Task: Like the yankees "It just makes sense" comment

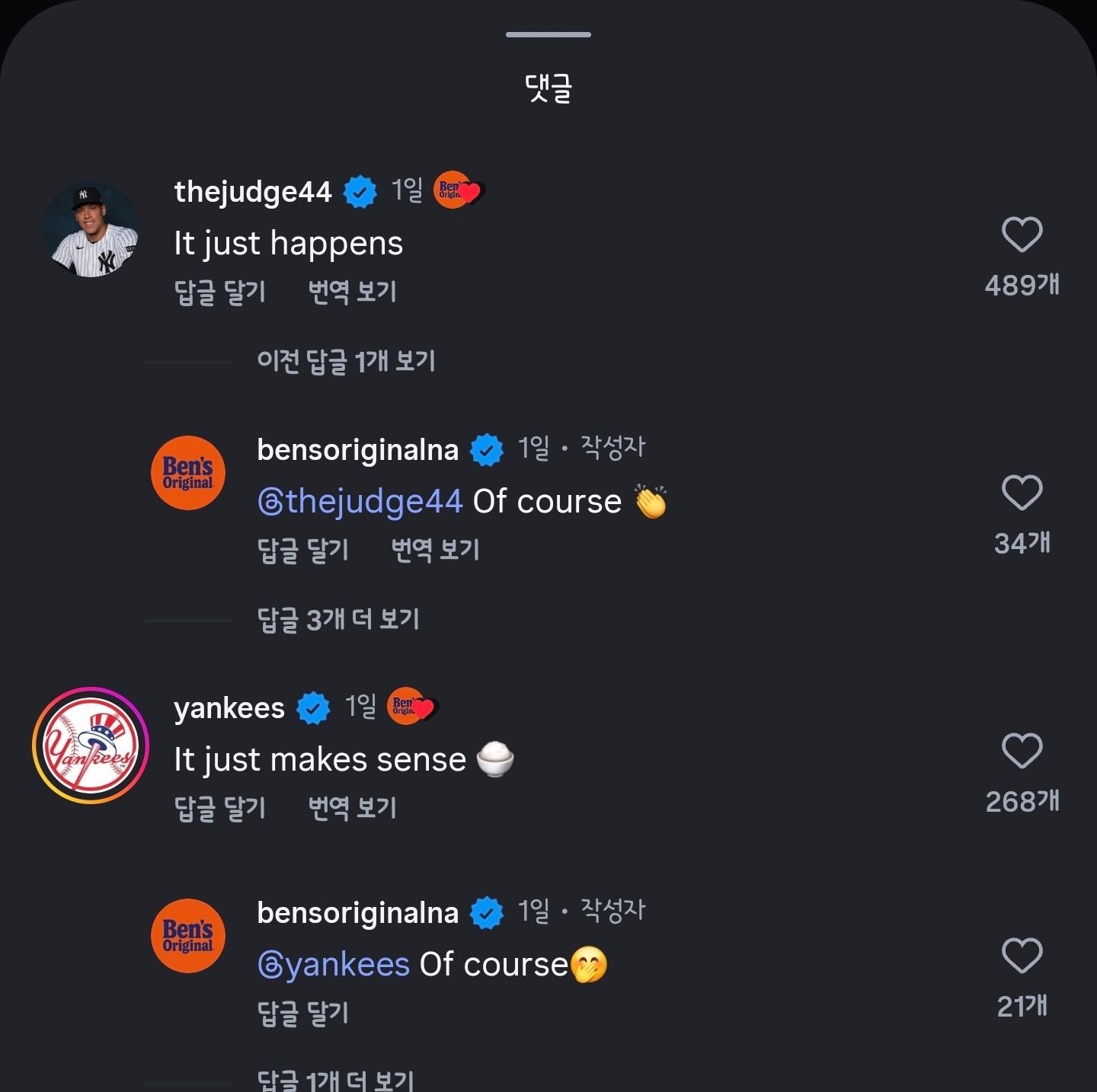Action: tap(1022, 751)
